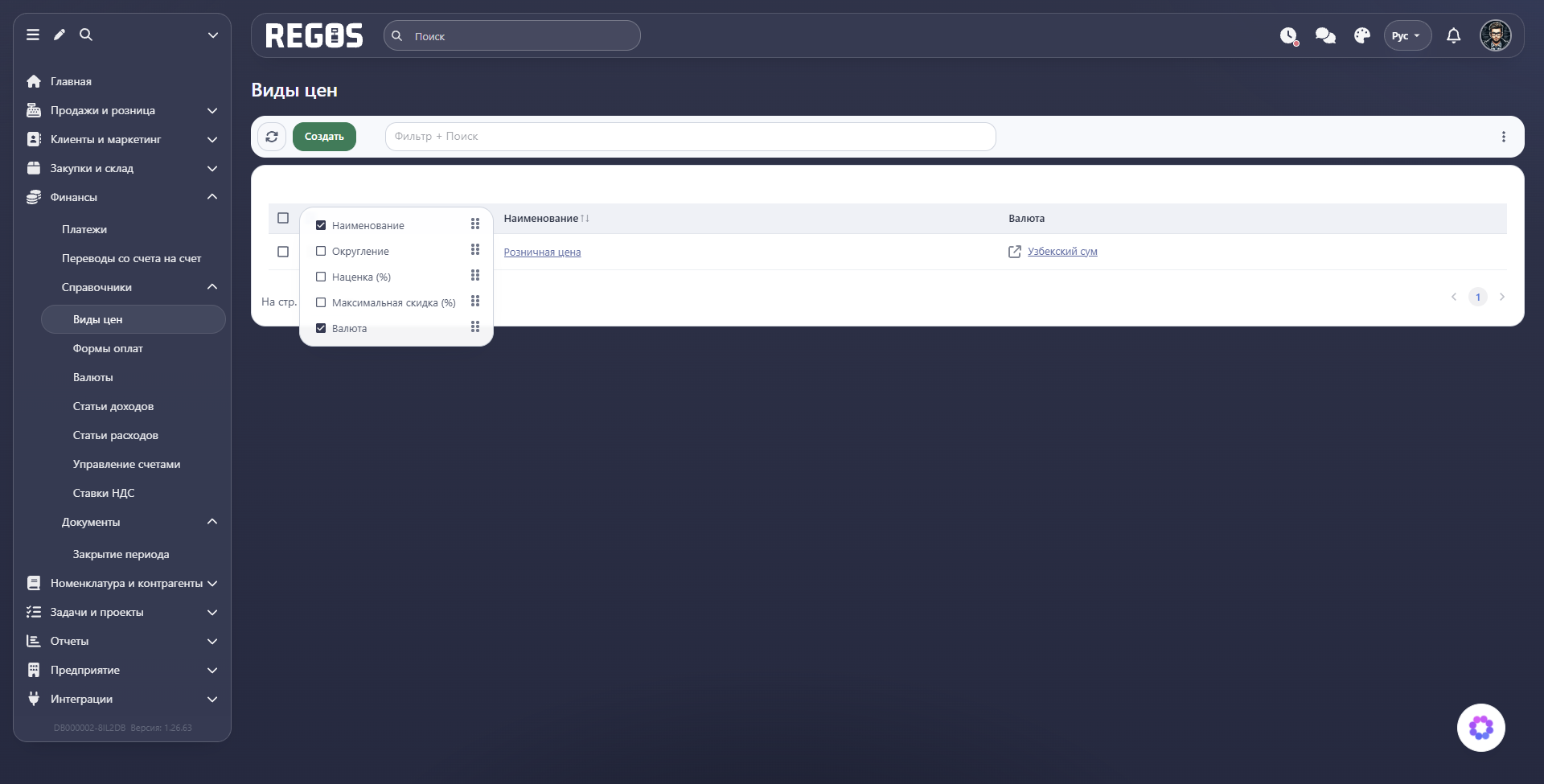1544x784 pixels.
Task: Click the refresh list button
Action: (272, 137)
